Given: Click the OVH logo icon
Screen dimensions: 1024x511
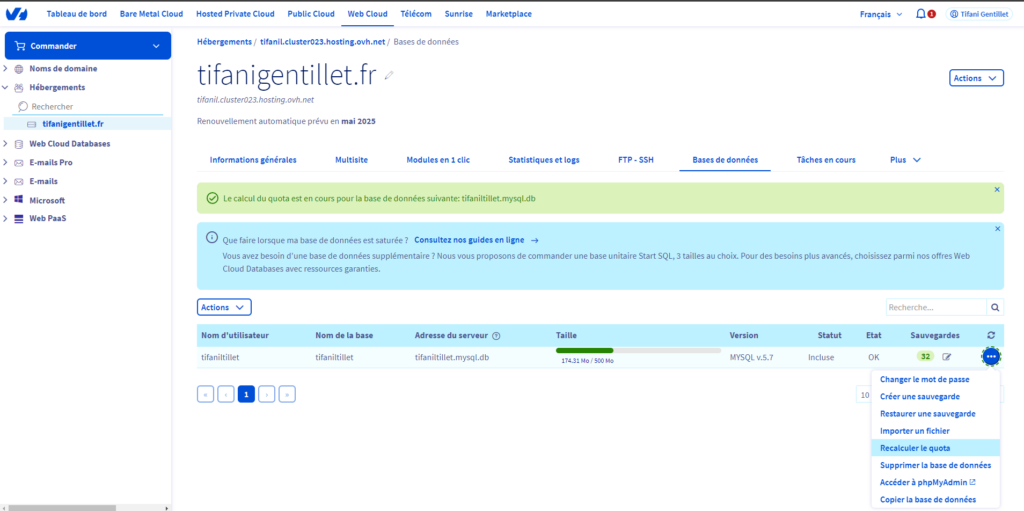Looking at the screenshot, I should coord(17,14).
